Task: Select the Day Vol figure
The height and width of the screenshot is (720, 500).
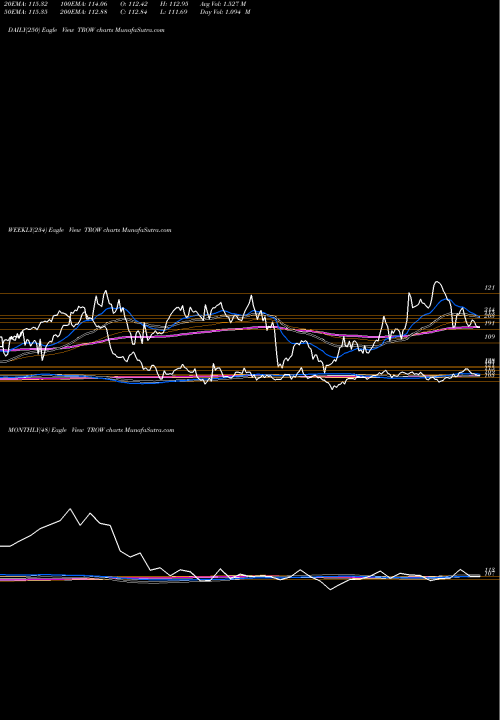Action: 225,12
